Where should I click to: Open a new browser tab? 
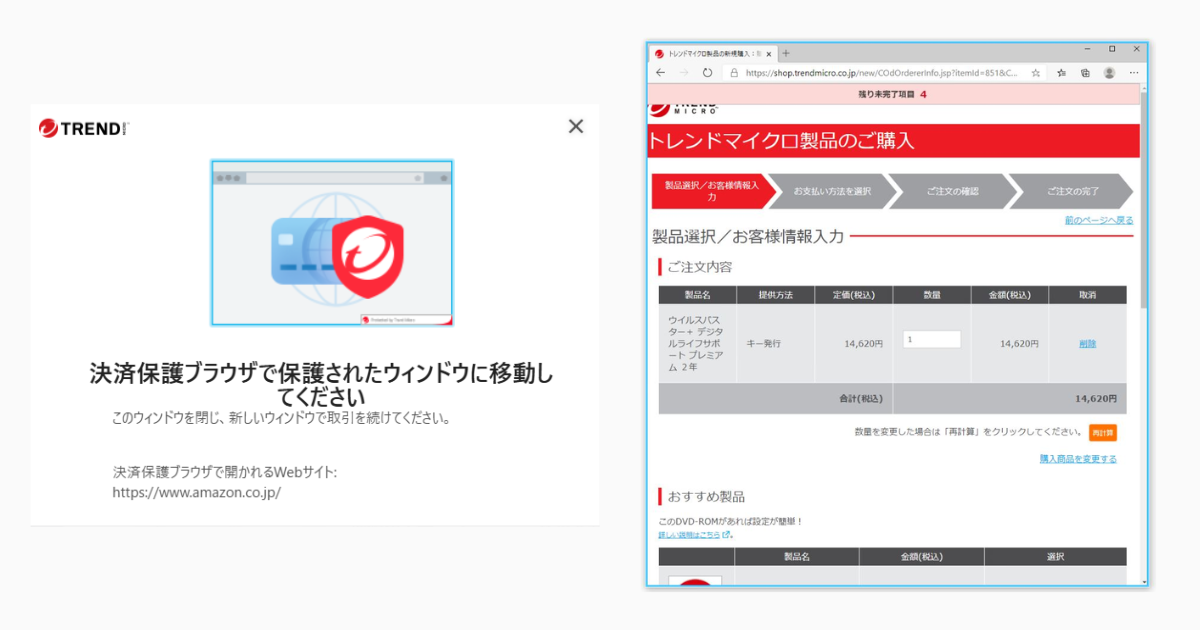point(786,53)
